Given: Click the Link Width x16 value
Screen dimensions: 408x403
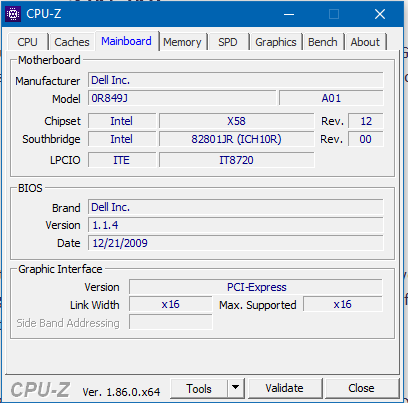Looking at the screenshot, I should [170, 304].
